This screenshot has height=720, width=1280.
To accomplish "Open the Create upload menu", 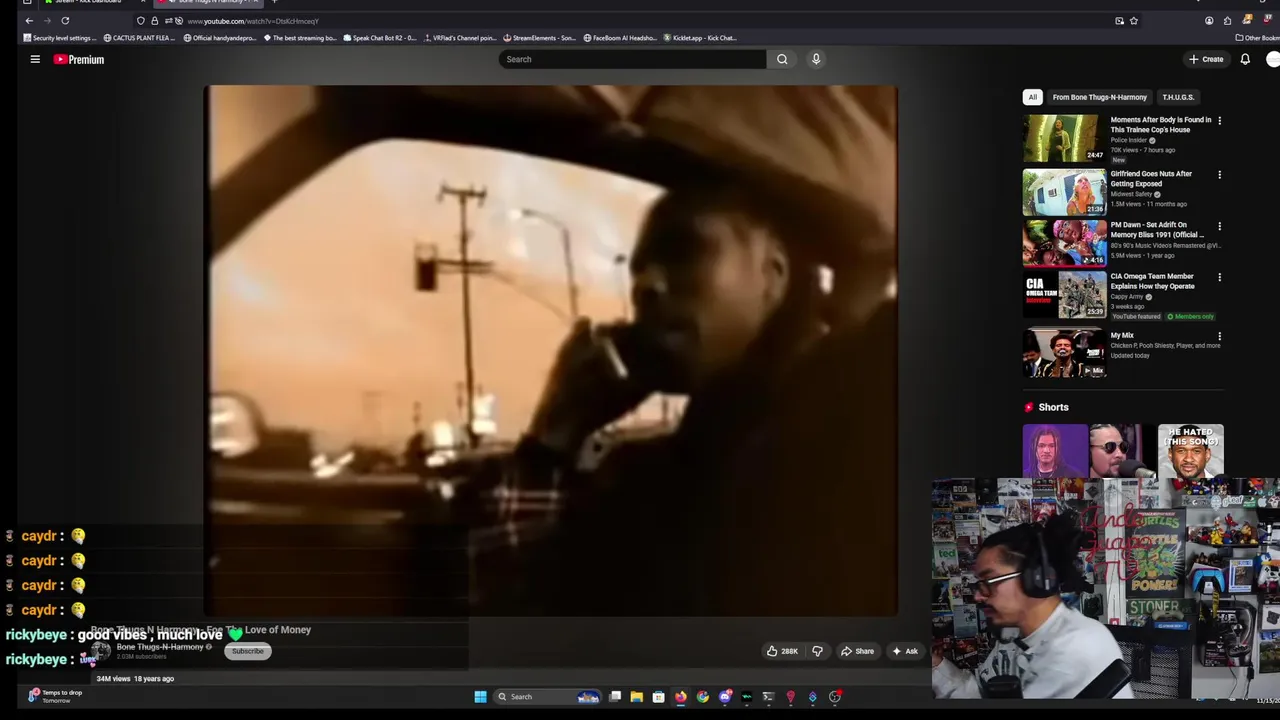I will pyautogui.click(x=1206, y=59).
